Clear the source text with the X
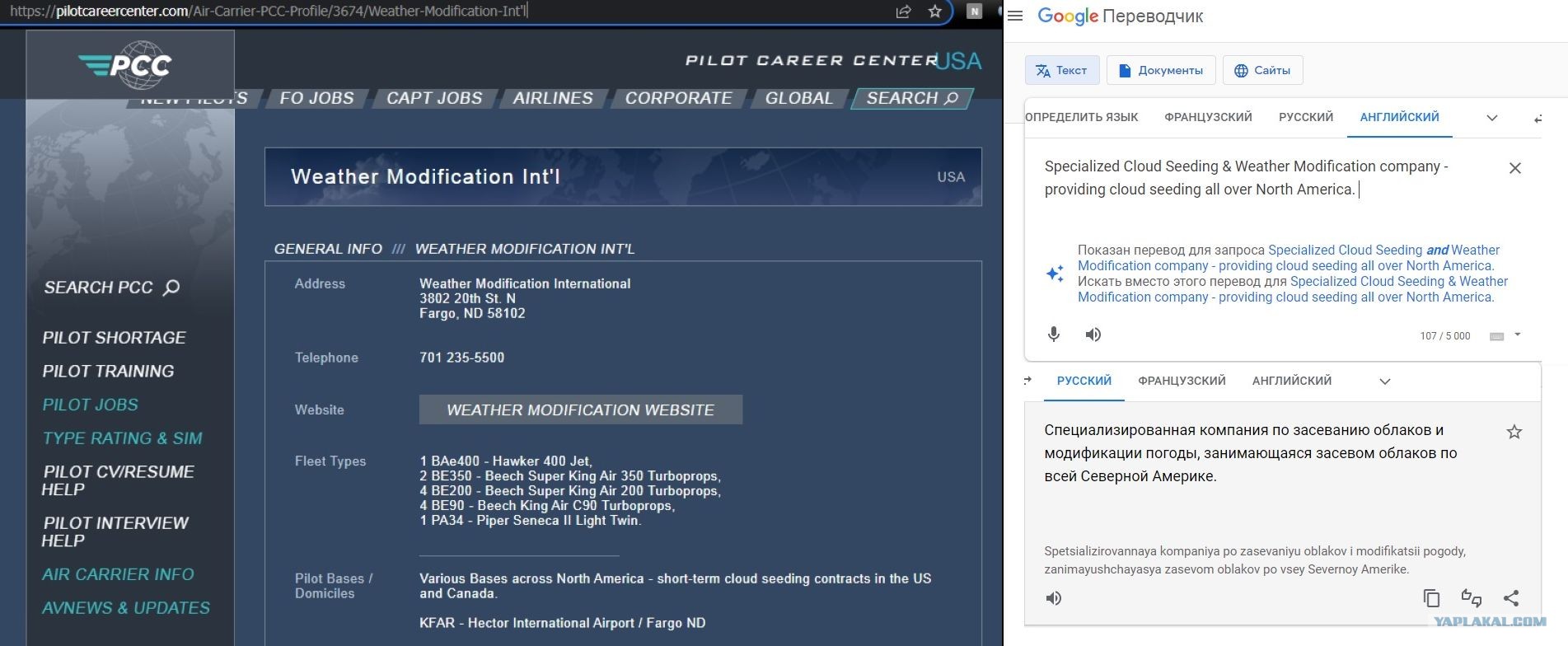The width and height of the screenshot is (1568, 646). pyautogui.click(x=1514, y=168)
